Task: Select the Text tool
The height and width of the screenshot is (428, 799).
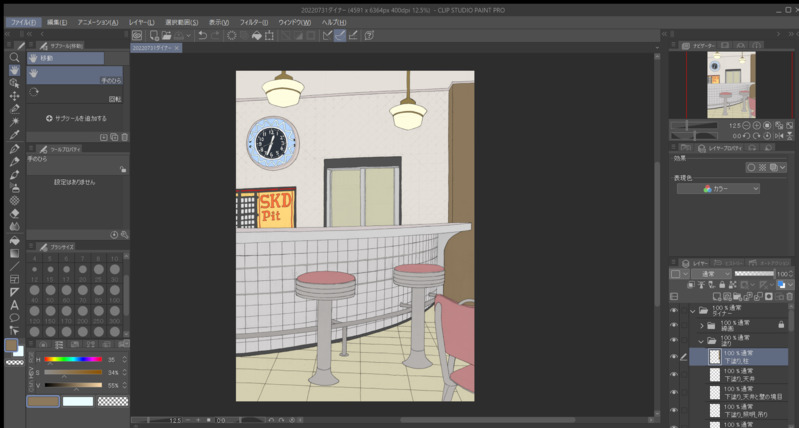Action: pyautogui.click(x=14, y=305)
